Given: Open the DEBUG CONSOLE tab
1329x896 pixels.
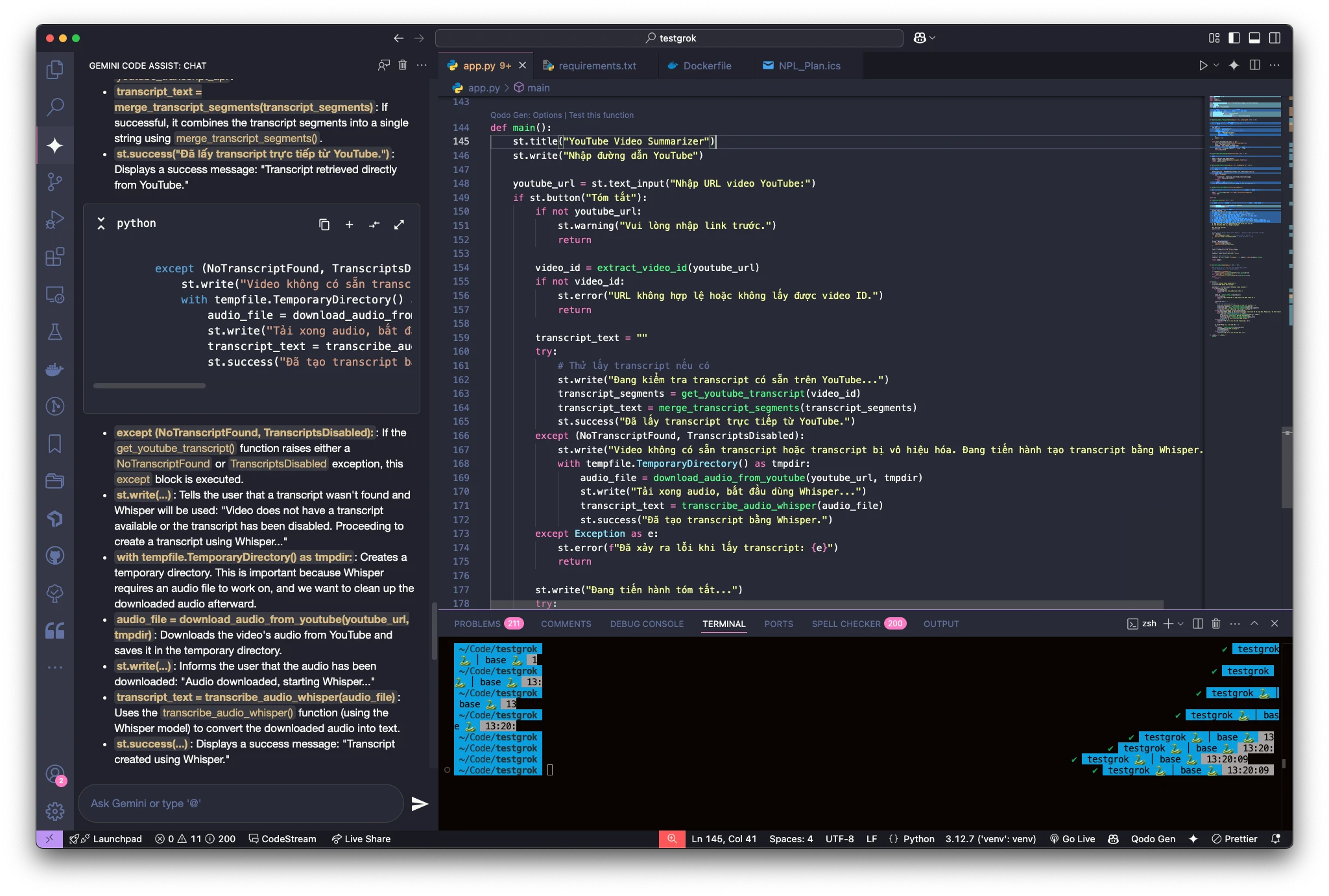Looking at the screenshot, I should pos(647,624).
